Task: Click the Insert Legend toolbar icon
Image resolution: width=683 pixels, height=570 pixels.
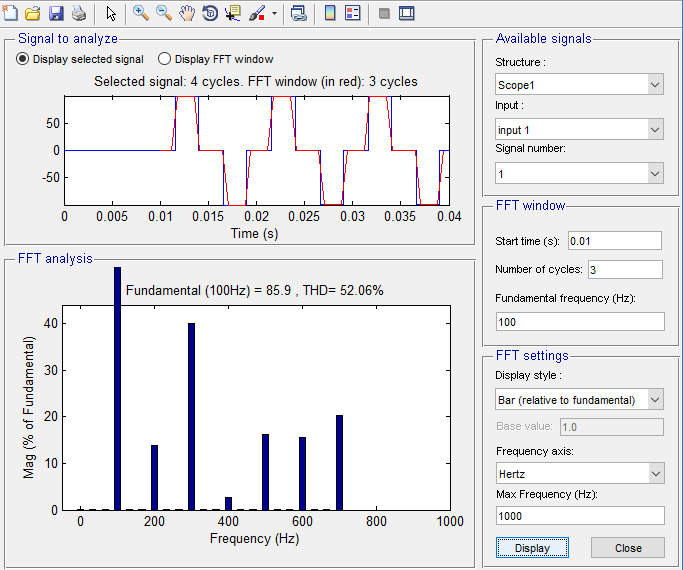Action: click(x=353, y=14)
